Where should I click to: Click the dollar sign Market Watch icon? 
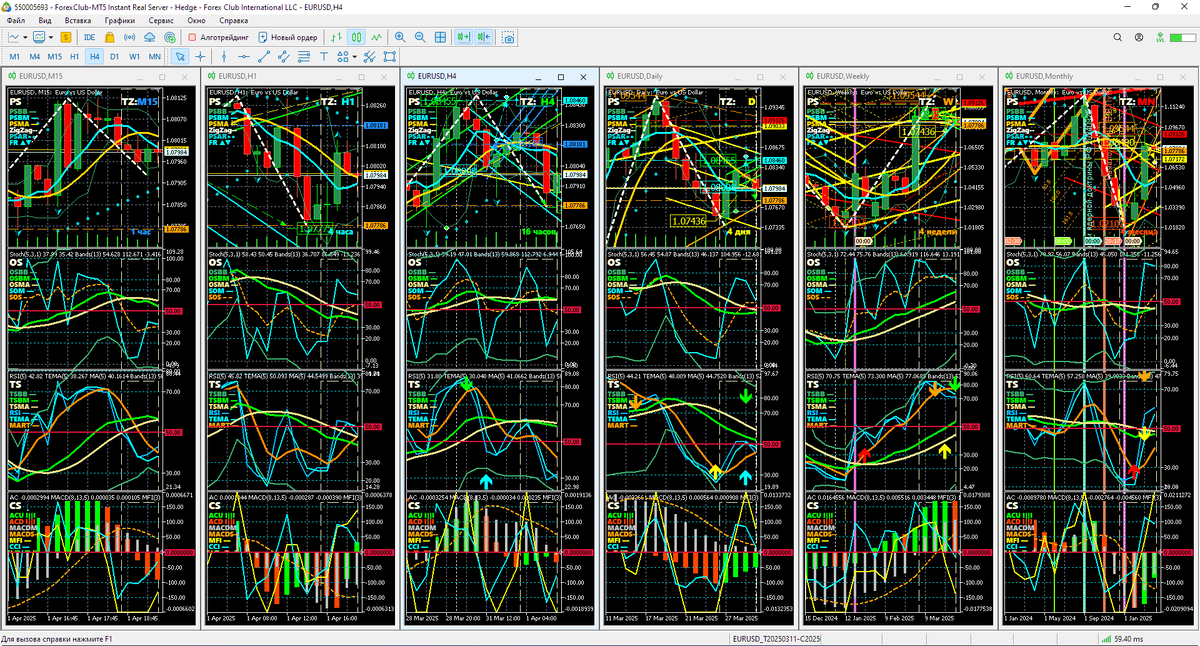click(x=66, y=37)
